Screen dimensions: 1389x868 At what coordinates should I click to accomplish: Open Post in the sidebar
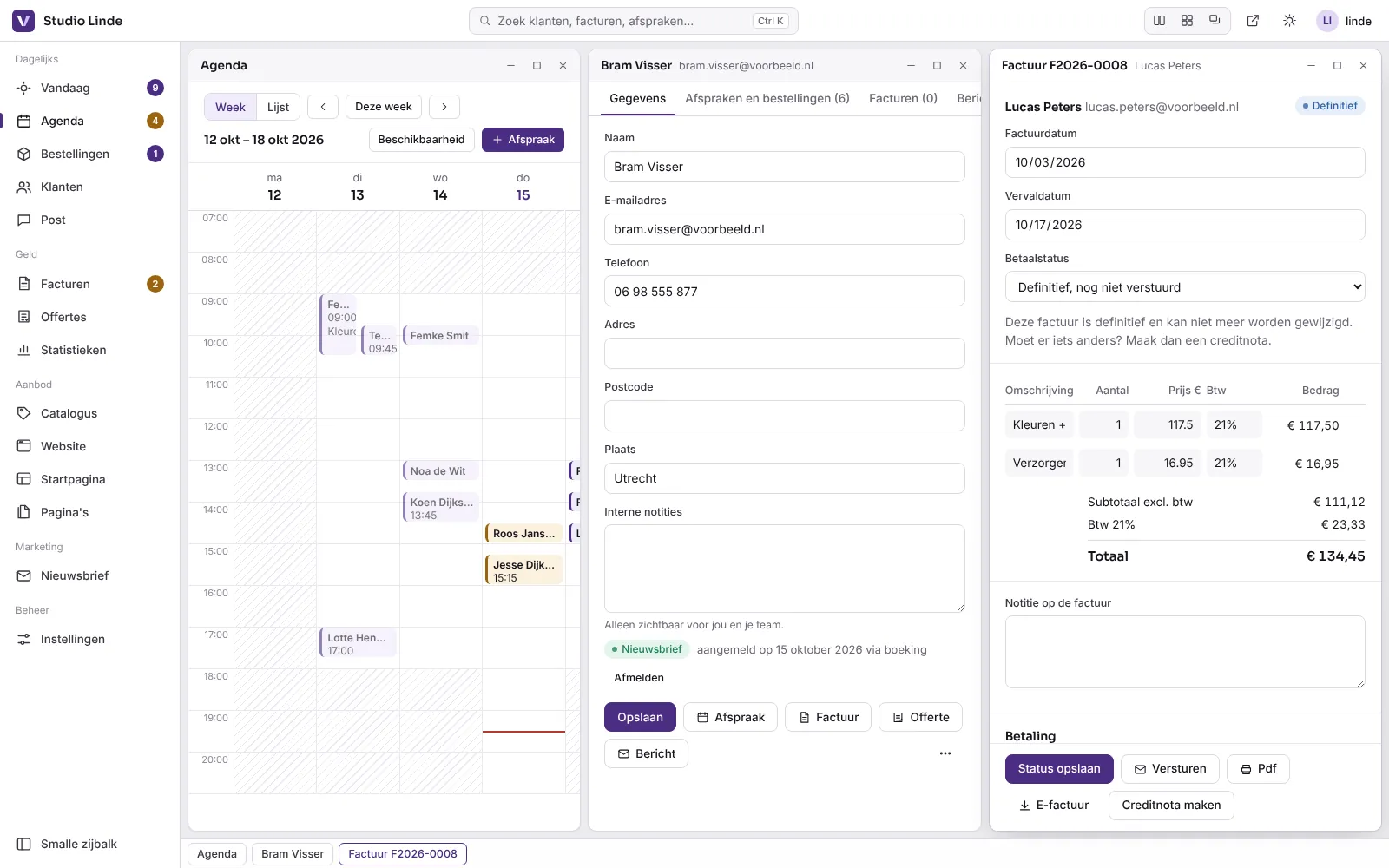pyautogui.click(x=89, y=220)
